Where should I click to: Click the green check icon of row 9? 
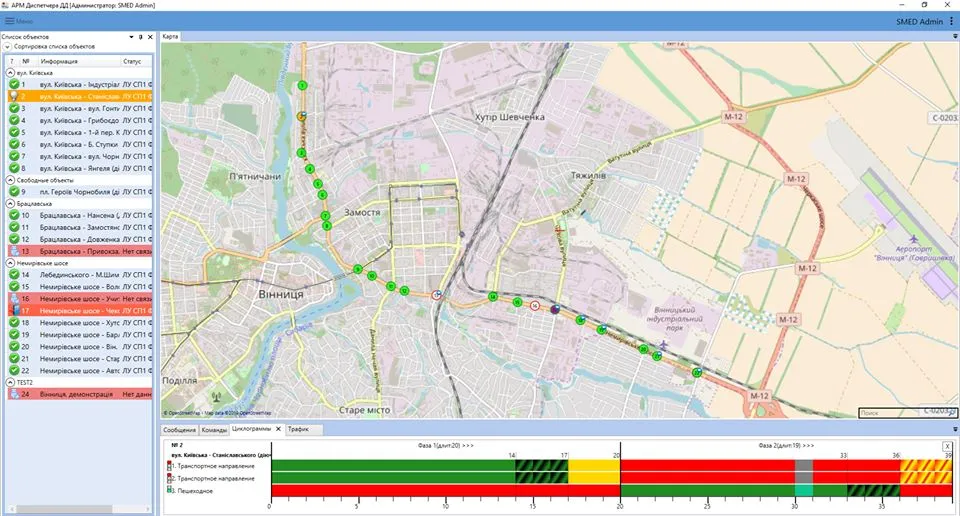[14, 192]
